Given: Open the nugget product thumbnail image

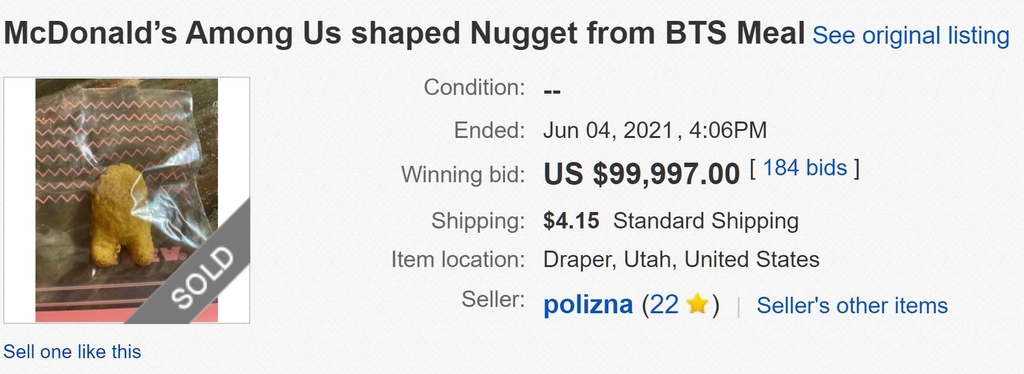Looking at the screenshot, I should [x=127, y=200].
